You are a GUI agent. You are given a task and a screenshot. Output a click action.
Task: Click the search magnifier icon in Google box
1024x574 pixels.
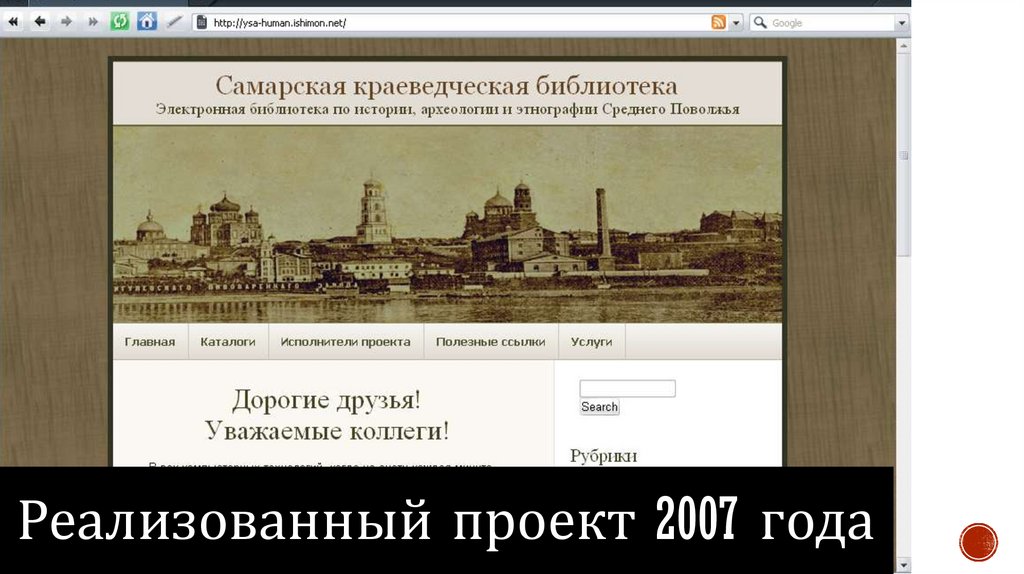pos(760,23)
